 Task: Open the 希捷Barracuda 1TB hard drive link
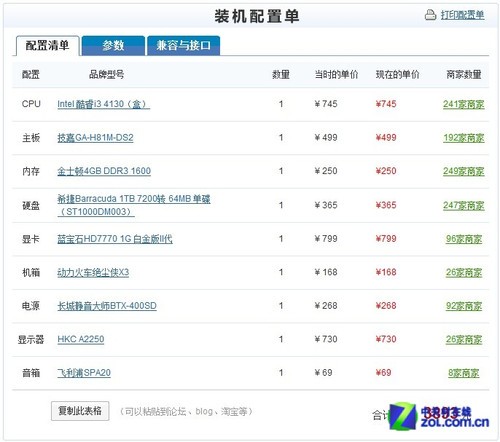[x=134, y=205]
